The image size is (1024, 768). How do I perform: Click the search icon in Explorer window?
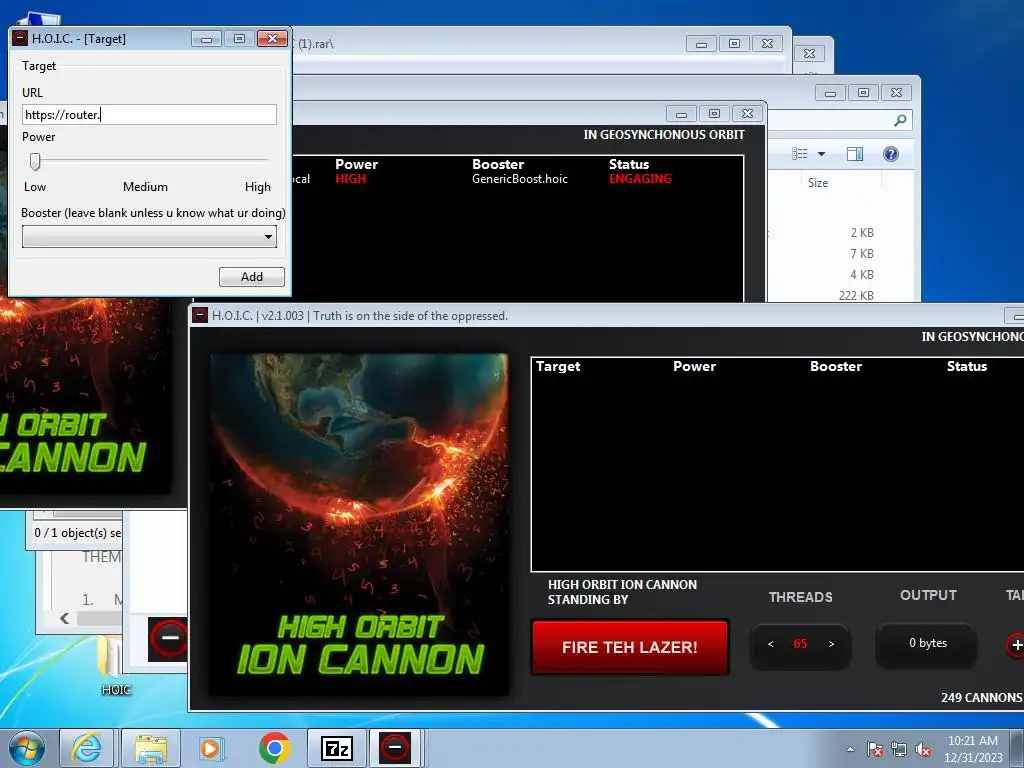tap(900, 120)
